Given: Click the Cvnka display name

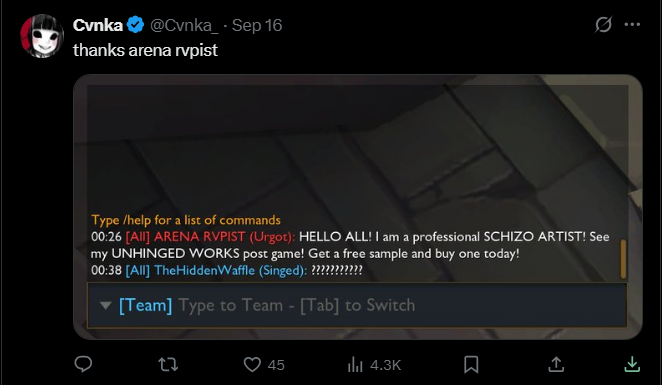Looking at the screenshot, I should (x=98, y=25).
